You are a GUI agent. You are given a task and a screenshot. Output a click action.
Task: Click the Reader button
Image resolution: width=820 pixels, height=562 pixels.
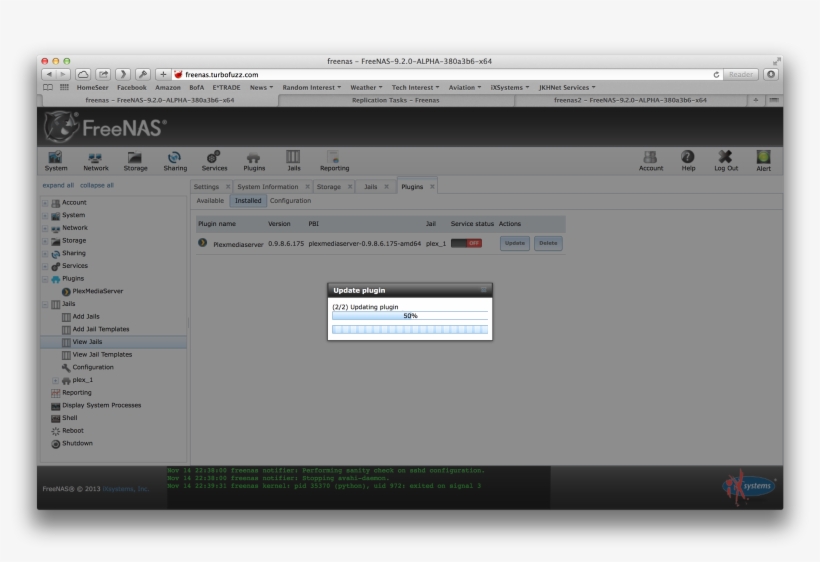[741, 74]
